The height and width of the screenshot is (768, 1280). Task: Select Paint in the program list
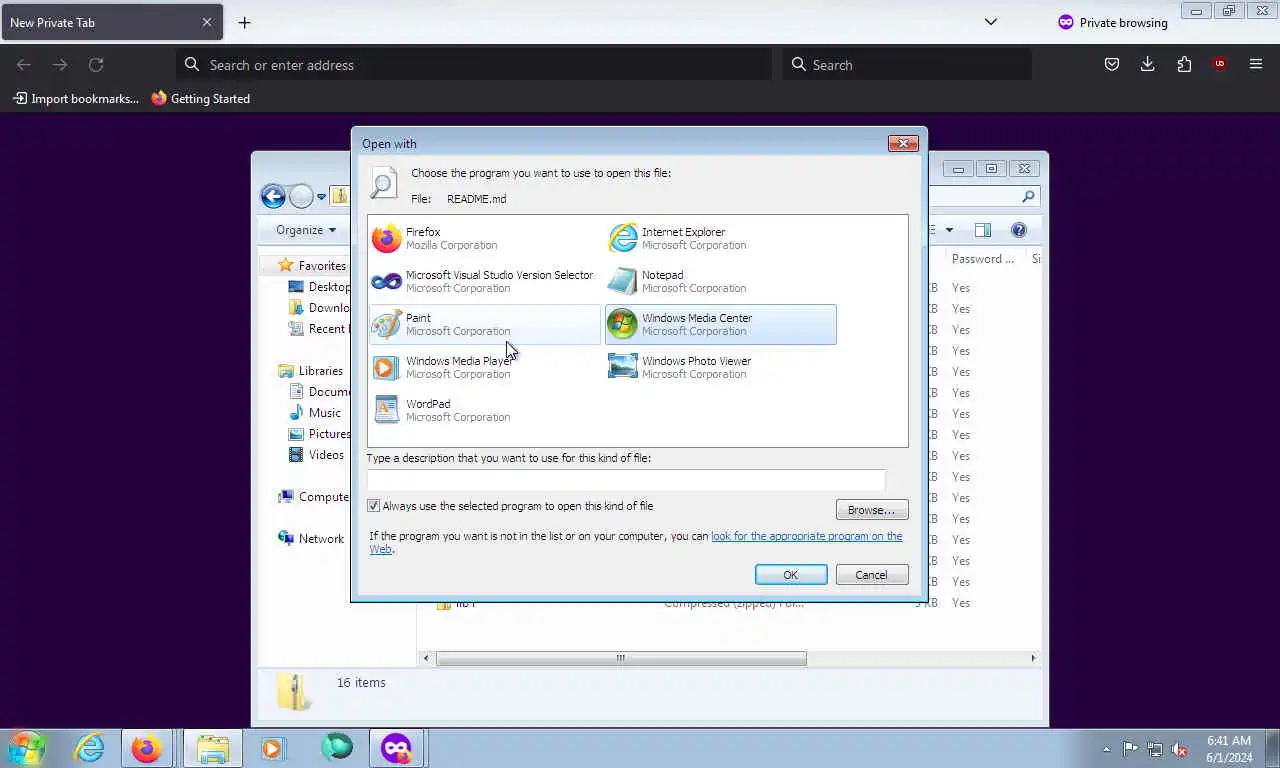(x=485, y=324)
